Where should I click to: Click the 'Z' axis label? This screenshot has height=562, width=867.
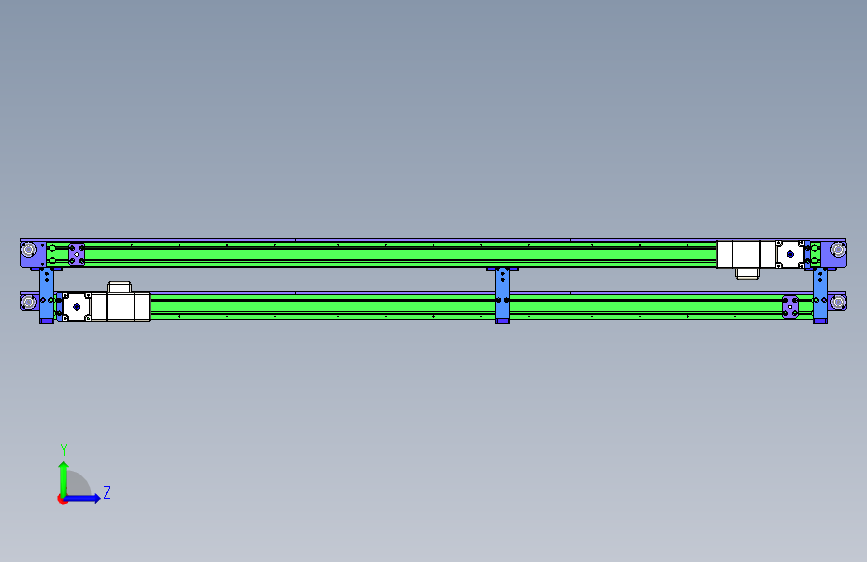coord(107,492)
